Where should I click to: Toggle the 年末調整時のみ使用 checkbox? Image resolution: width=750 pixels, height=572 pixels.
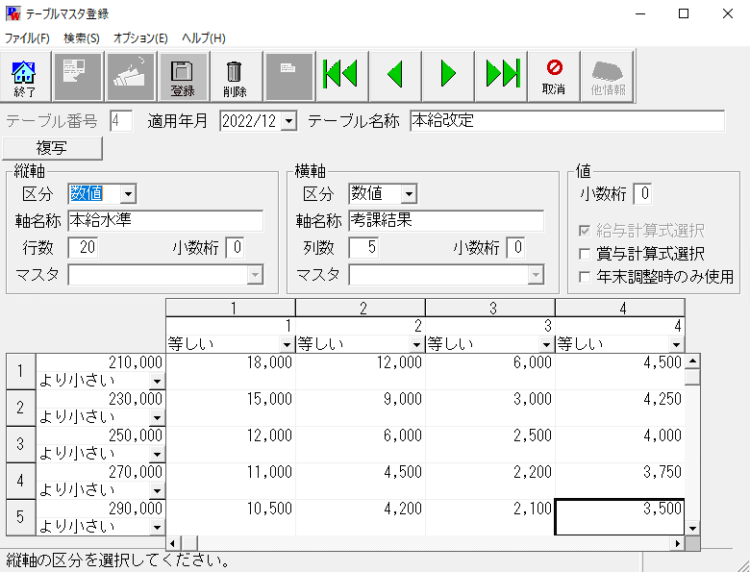coord(584,276)
